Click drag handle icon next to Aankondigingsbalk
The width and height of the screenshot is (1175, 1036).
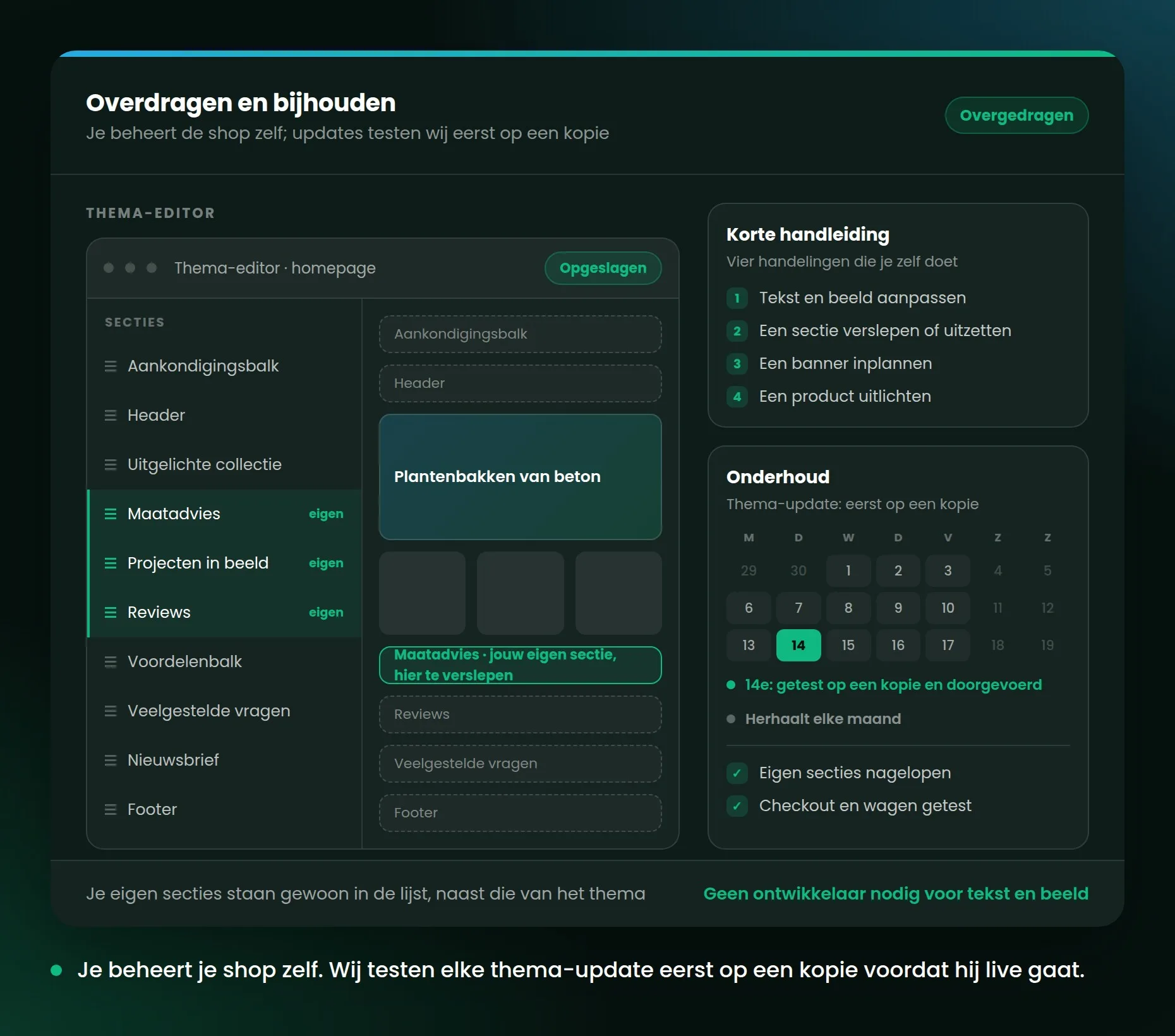(111, 366)
